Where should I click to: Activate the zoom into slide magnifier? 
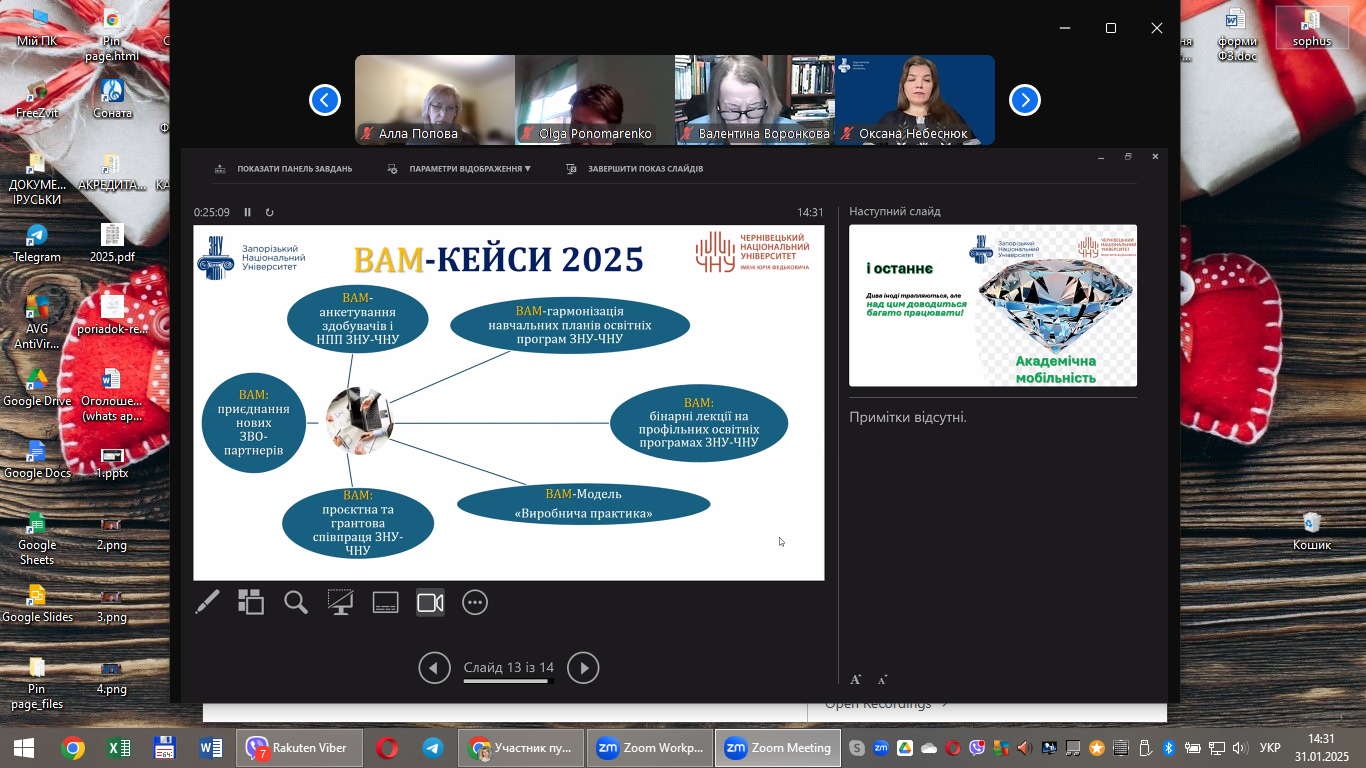pyautogui.click(x=296, y=602)
